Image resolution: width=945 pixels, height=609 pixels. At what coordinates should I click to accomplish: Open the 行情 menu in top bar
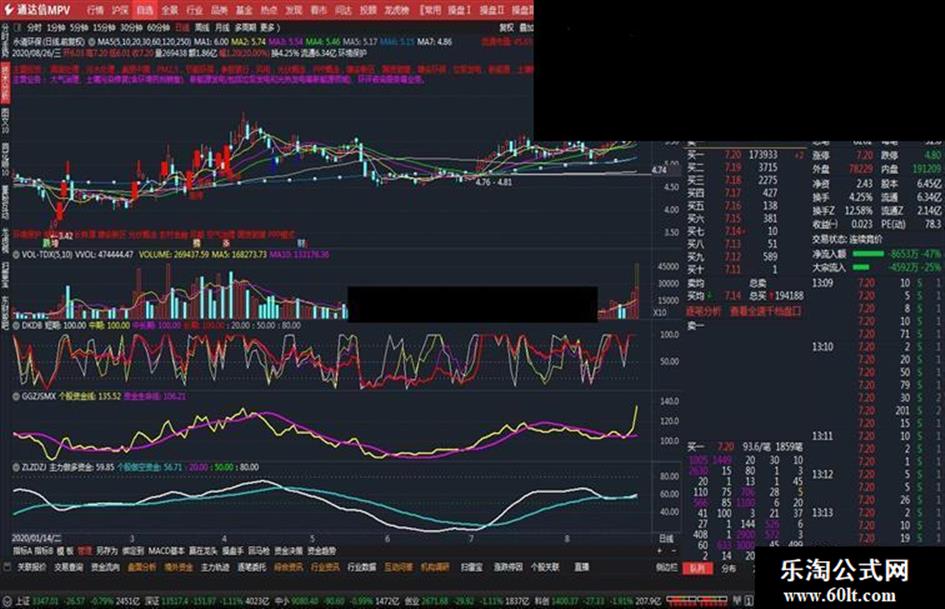coord(95,10)
